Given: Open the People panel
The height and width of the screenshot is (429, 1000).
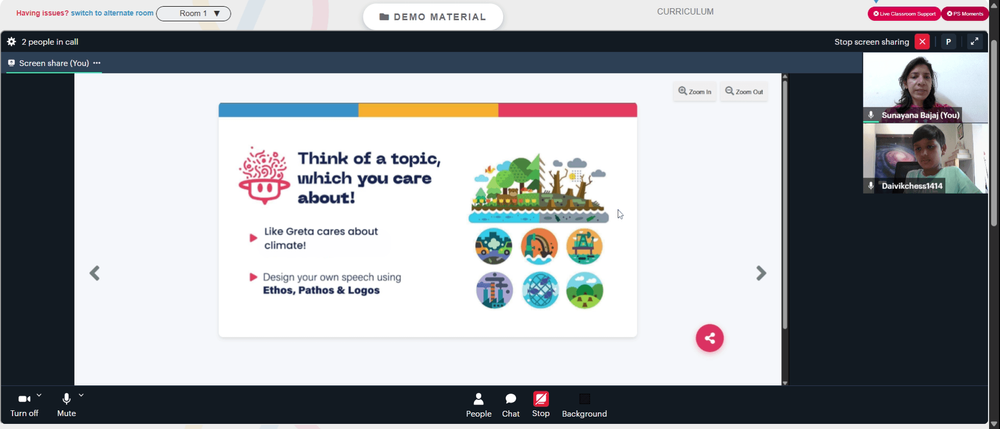Looking at the screenshot, I should coord(478,405).
